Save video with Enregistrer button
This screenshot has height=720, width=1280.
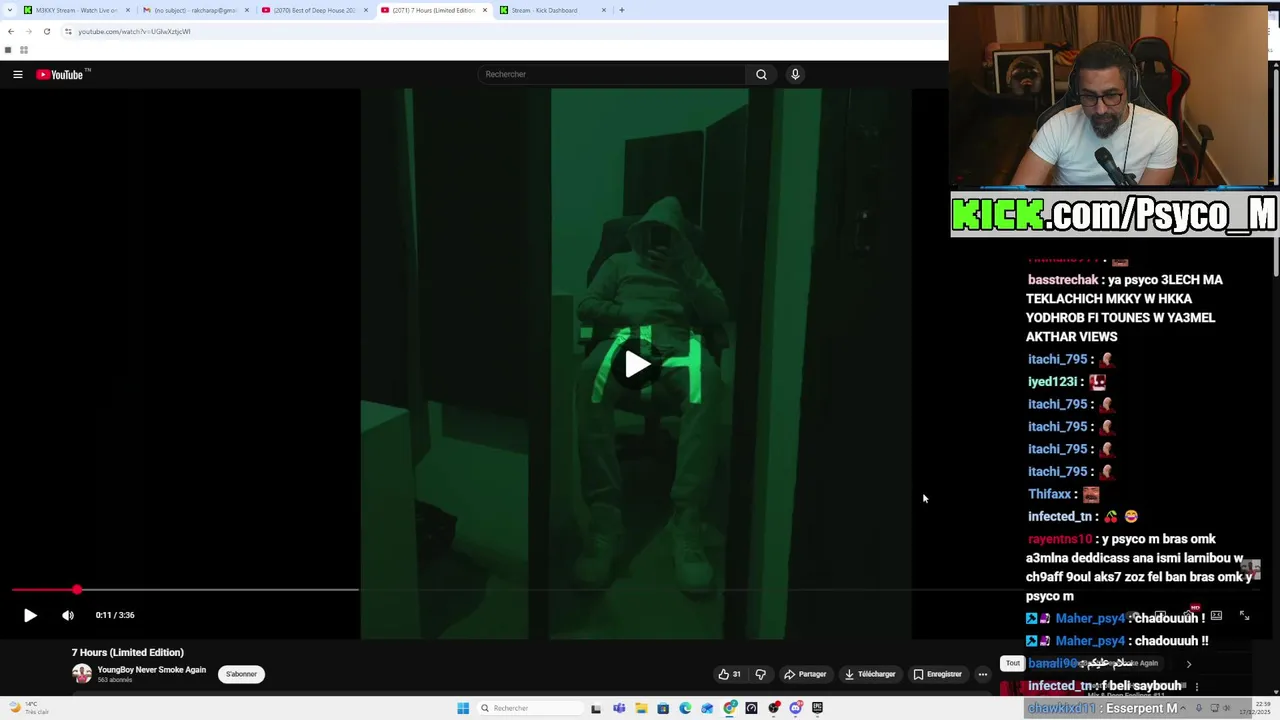(937, 674)
